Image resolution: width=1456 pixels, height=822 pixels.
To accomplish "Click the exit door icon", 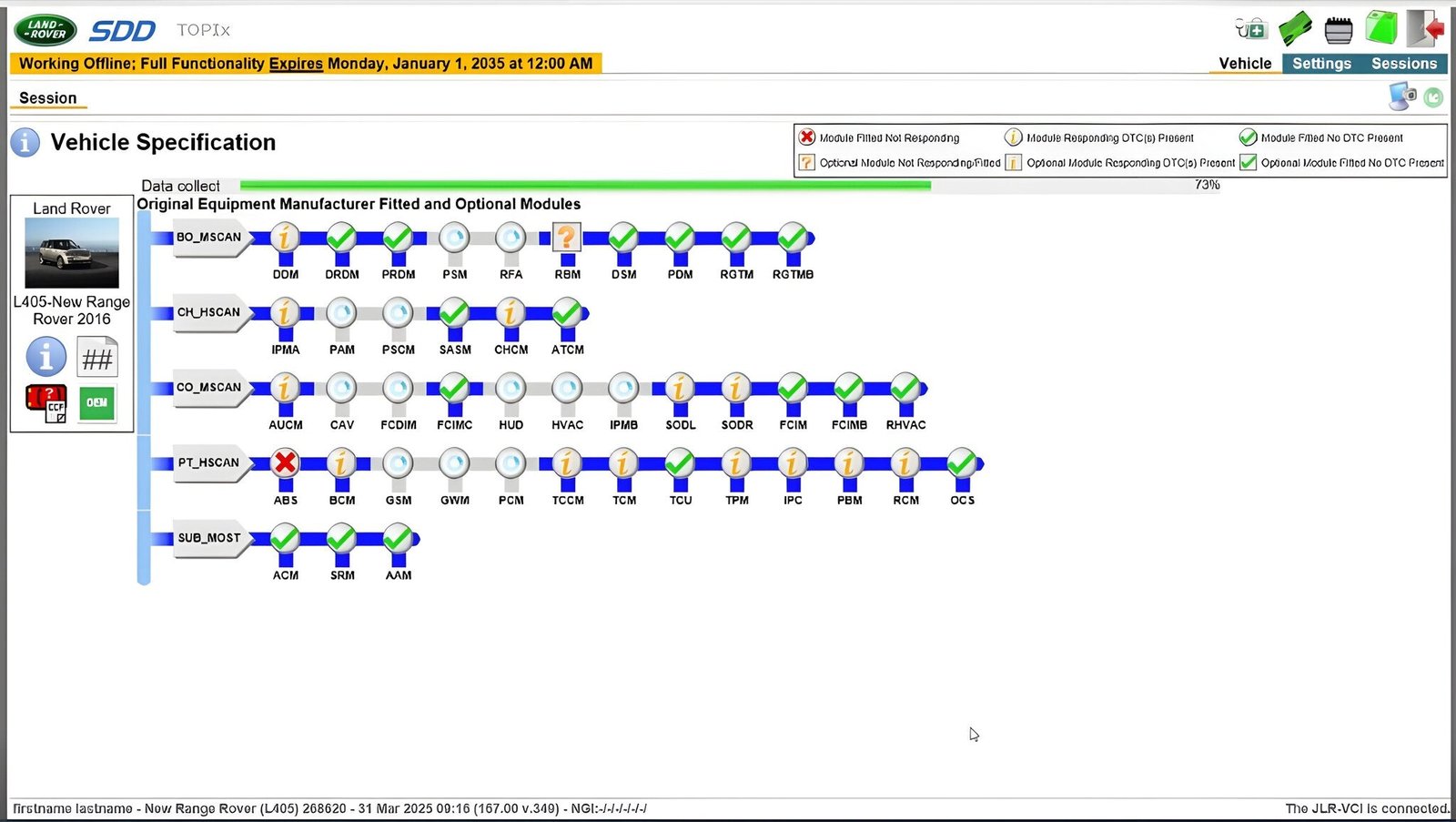I will [1426, 28].
